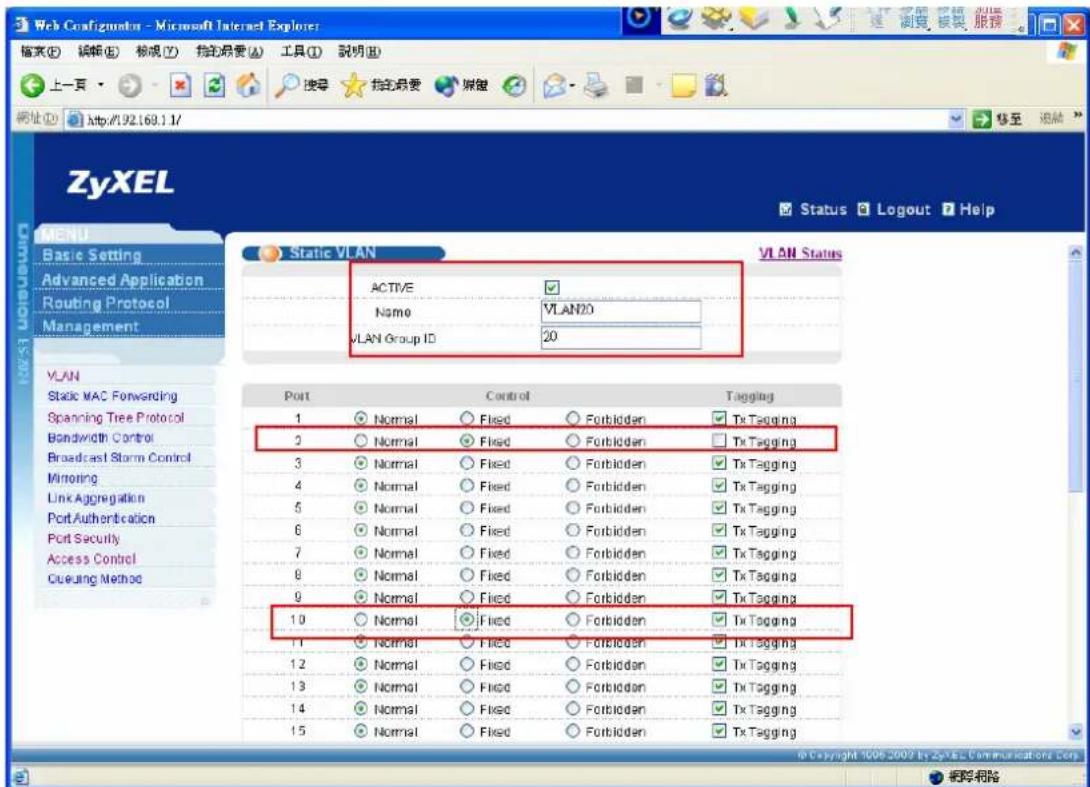
Task: Select Normal for port 10
Action: click(360, 619)
